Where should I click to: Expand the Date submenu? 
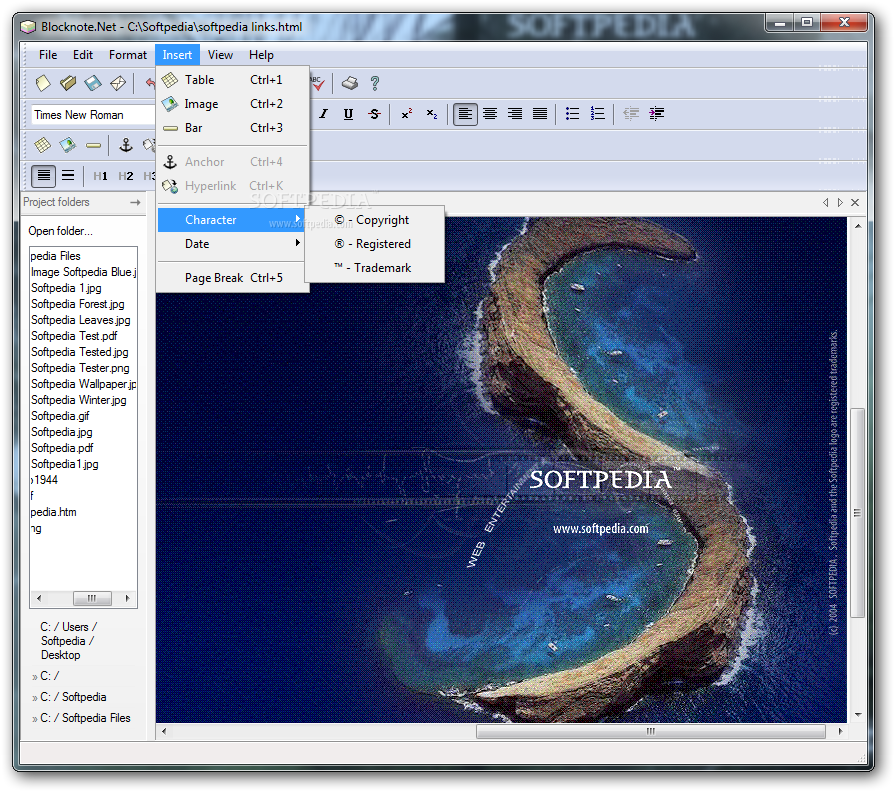point(231,244)
